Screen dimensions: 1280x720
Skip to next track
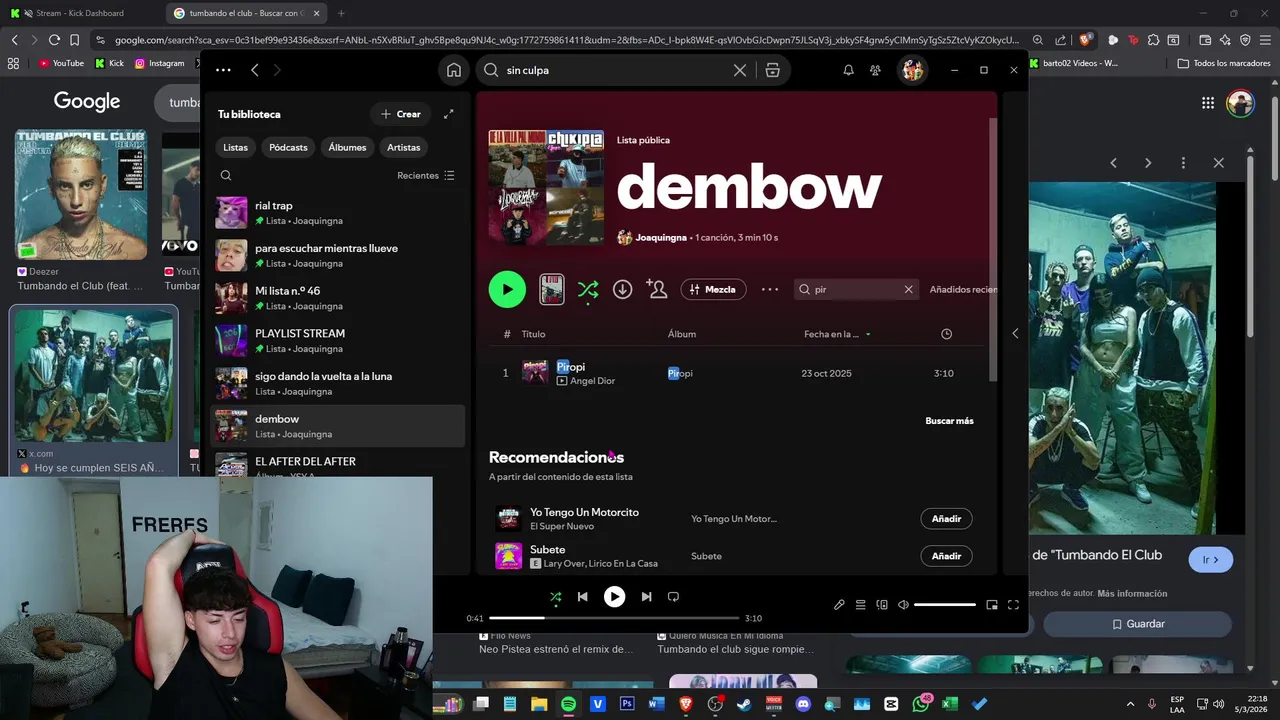point(646,597)
